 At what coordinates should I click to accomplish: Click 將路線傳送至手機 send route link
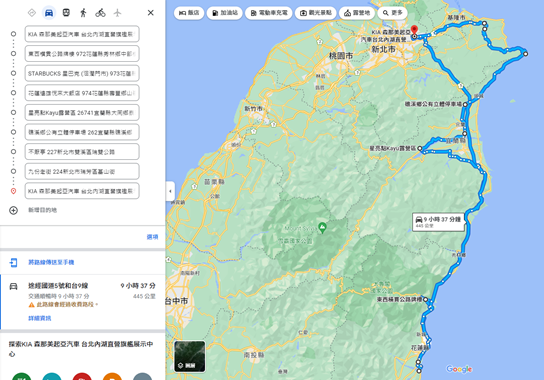click(51, 262)
